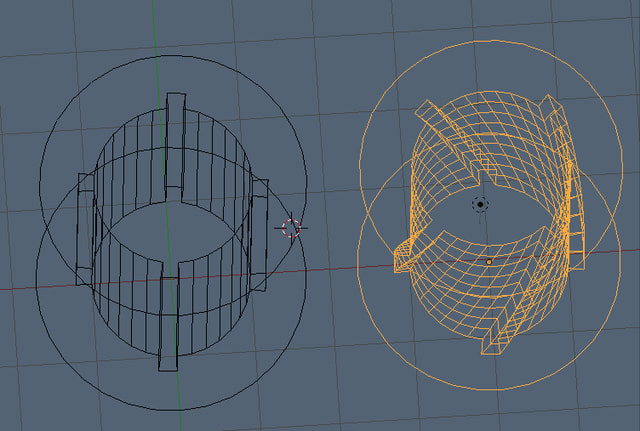Click the upper black outer circle edge

[x=170, y=58]
